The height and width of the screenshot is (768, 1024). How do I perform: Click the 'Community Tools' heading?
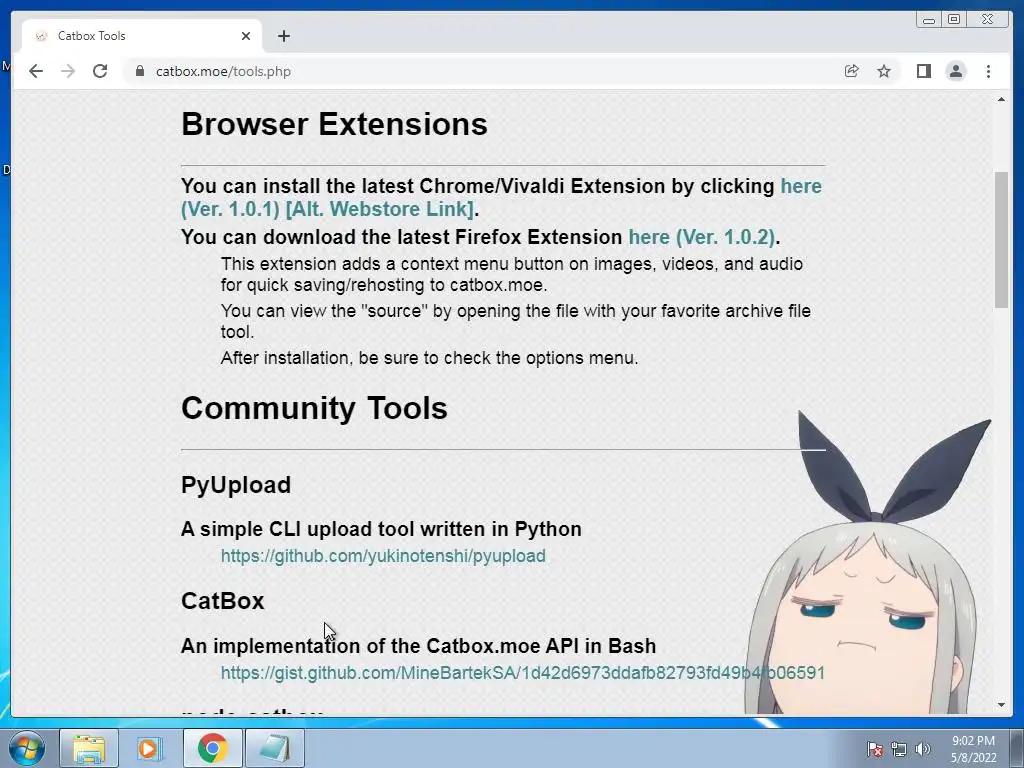tap(314, 408)
